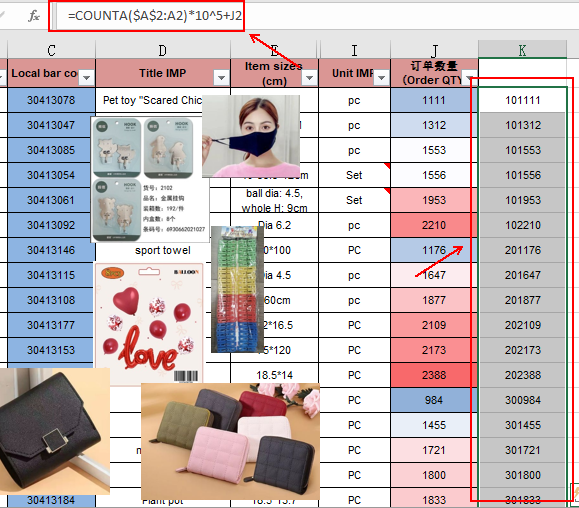
Task: Select column I header
Action: pos(354,50)
